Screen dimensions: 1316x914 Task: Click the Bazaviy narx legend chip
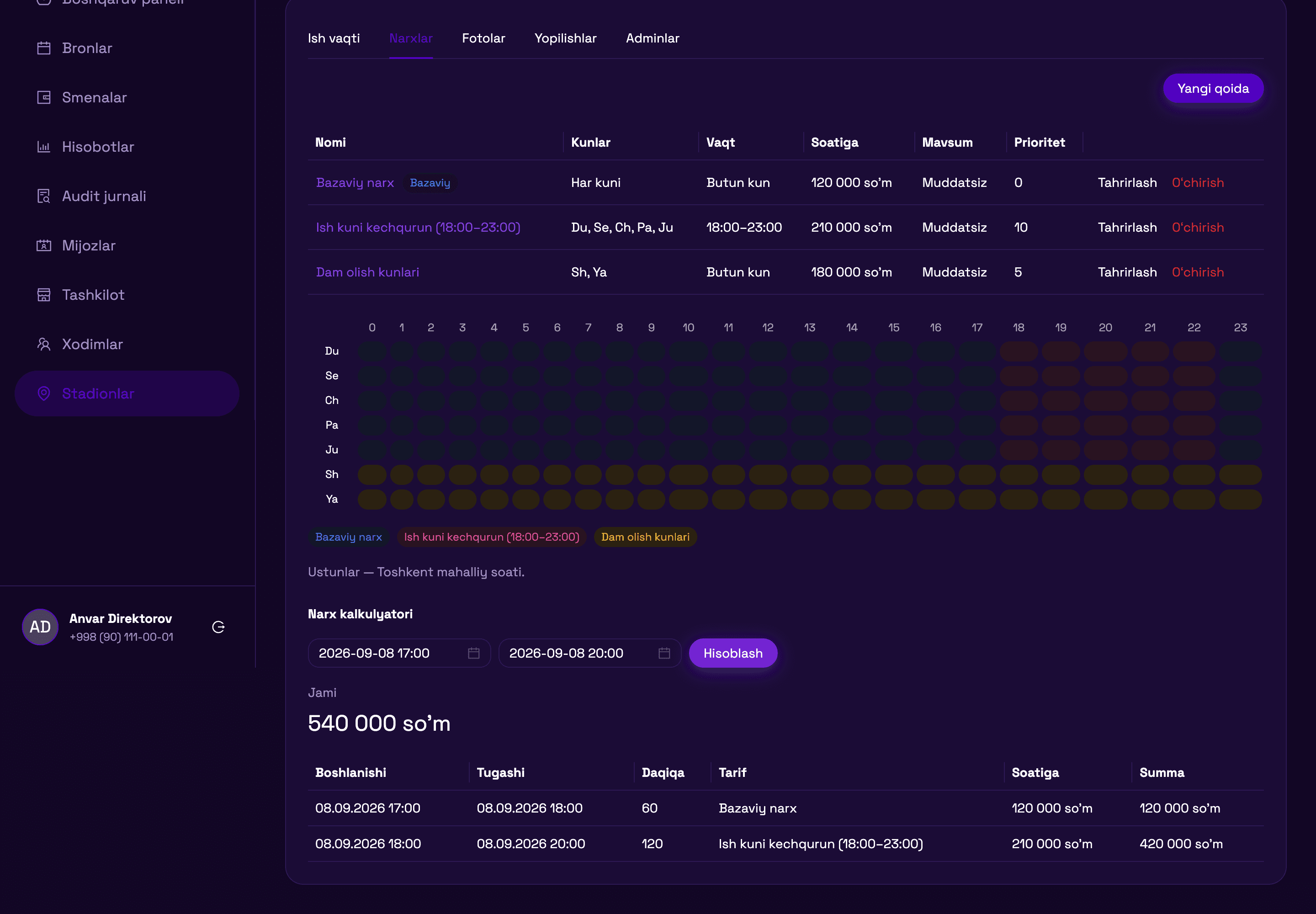tap(349, 537)
